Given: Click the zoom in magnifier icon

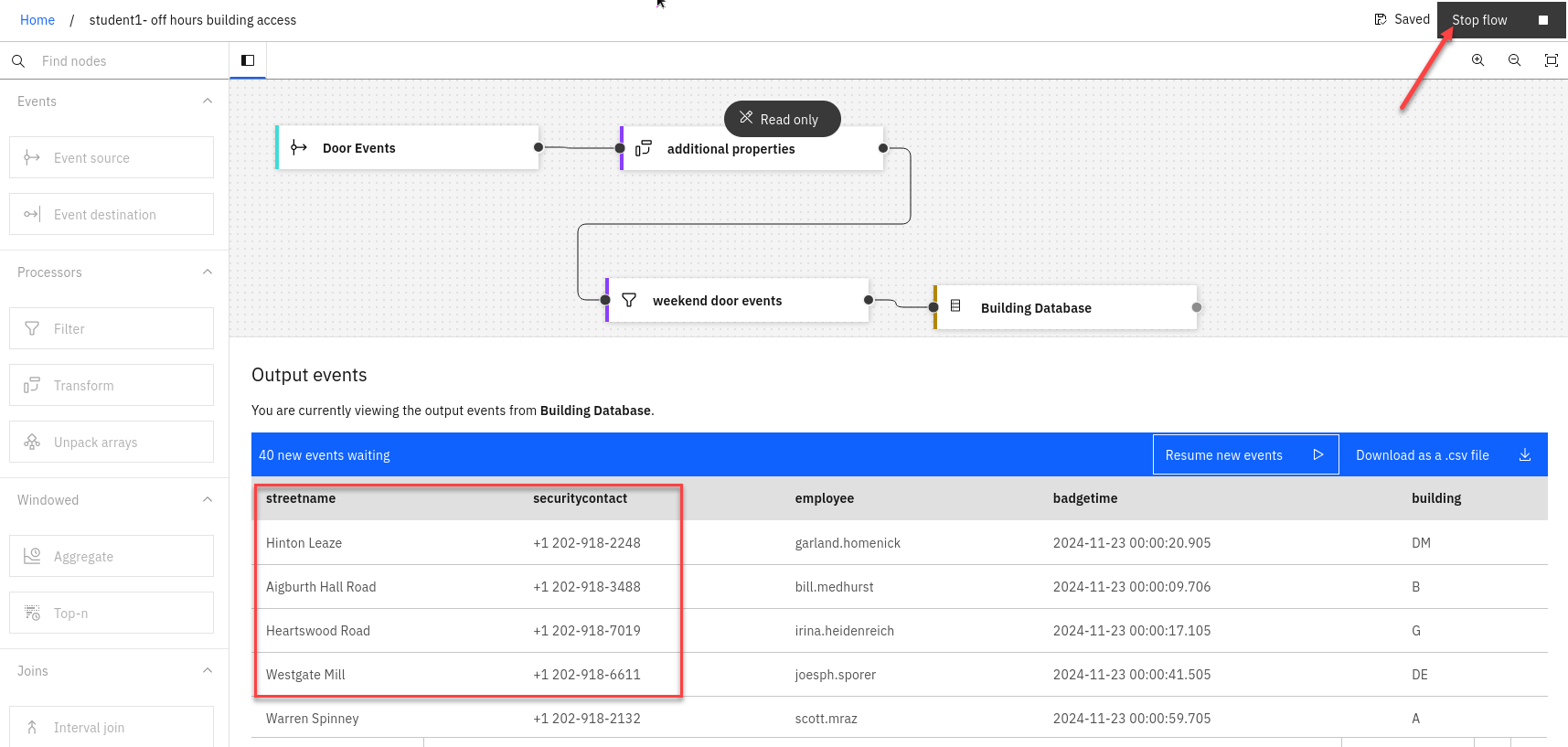Looking at the screenshot, I should (1477, 60).
